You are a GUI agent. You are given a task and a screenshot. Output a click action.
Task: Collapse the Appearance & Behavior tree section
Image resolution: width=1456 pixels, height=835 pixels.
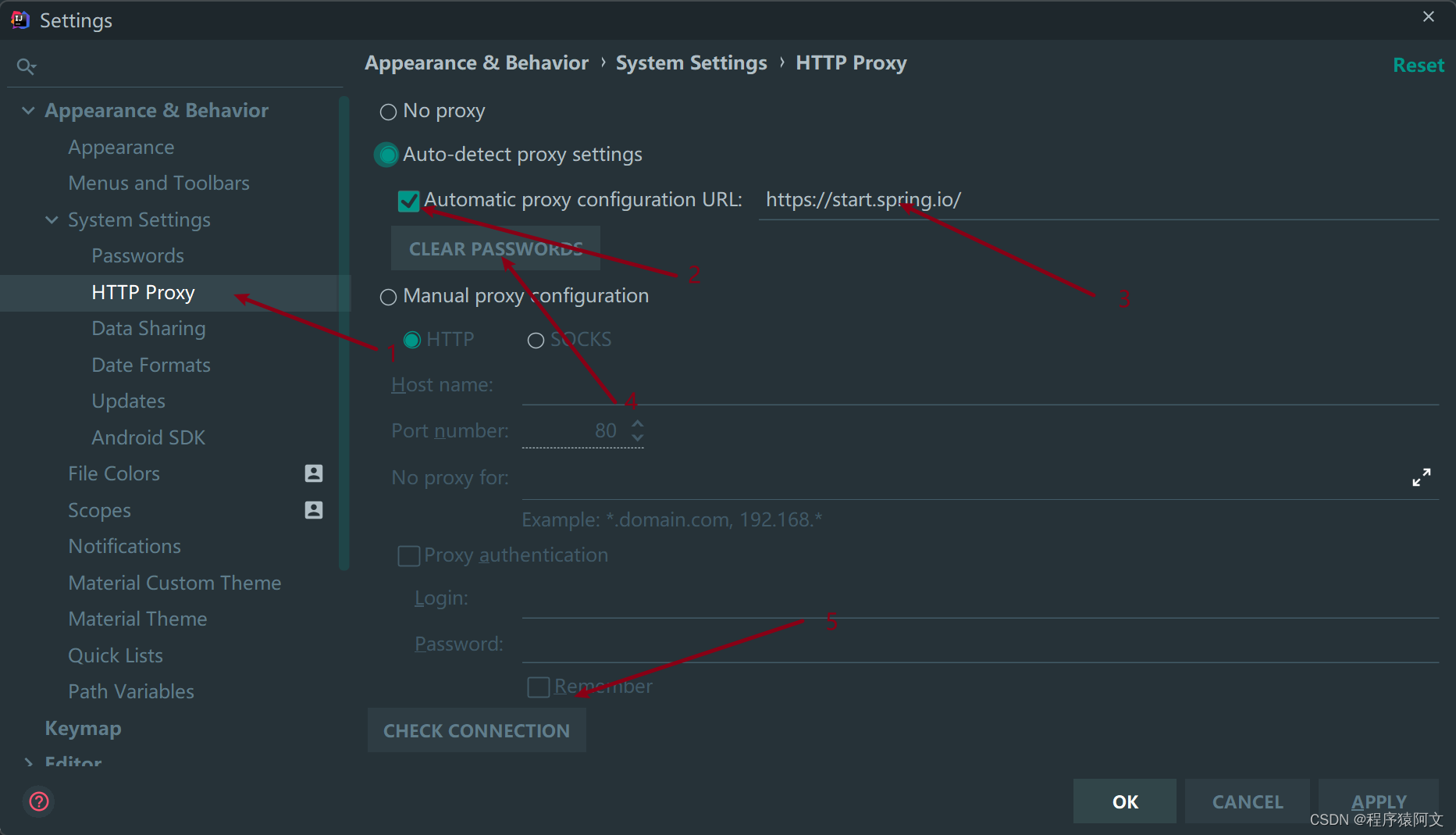pos(27,110)
